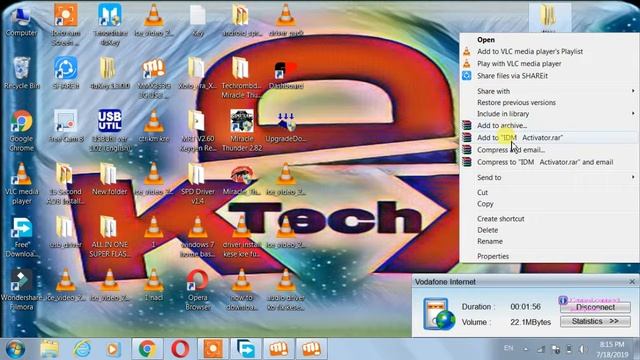Choose Play with VLC media player
Image resolution: width=640 pixels, height=360 pixels.
[519, 64]
